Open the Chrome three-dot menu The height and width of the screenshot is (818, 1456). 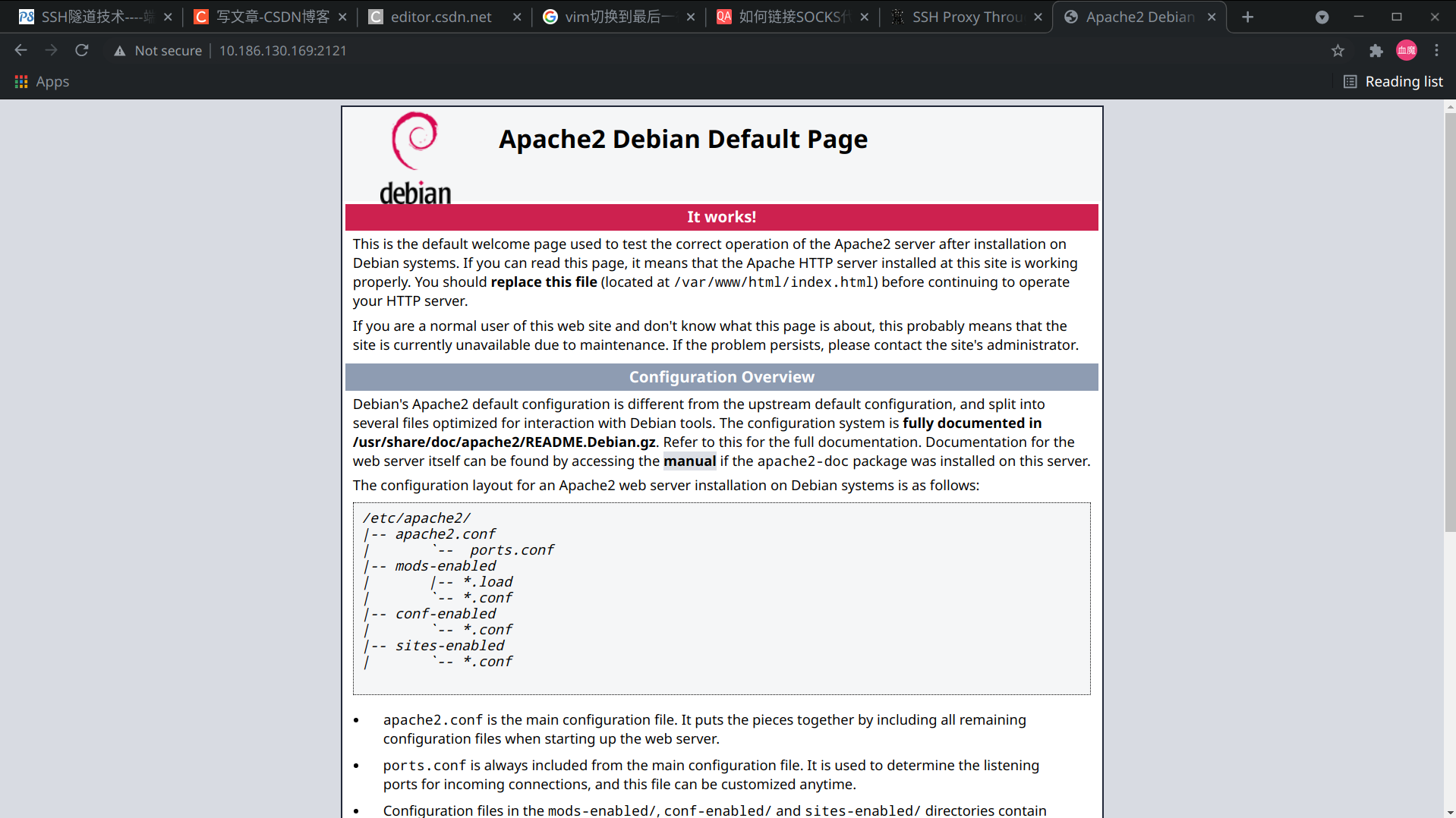(x=1436, y=50)
